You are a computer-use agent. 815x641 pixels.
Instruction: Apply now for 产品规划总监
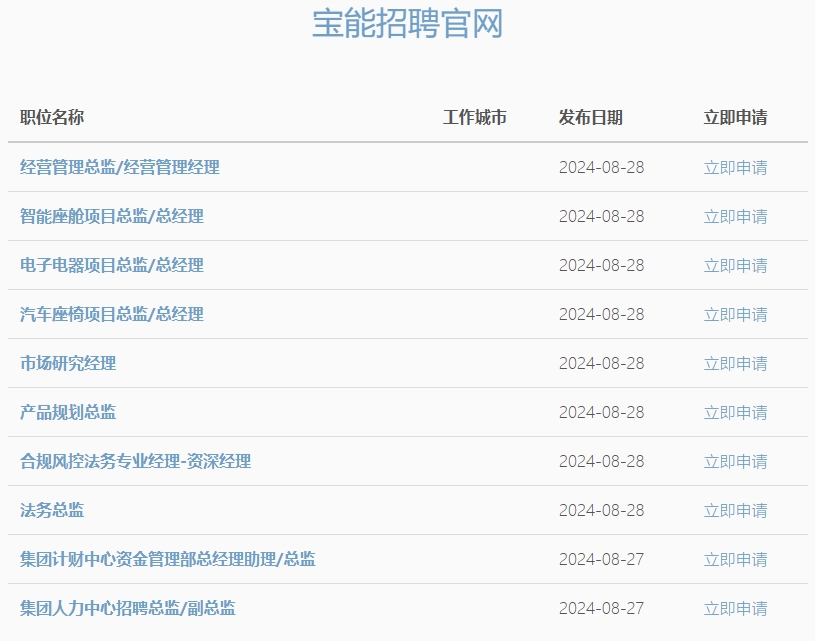pos(735,412)
